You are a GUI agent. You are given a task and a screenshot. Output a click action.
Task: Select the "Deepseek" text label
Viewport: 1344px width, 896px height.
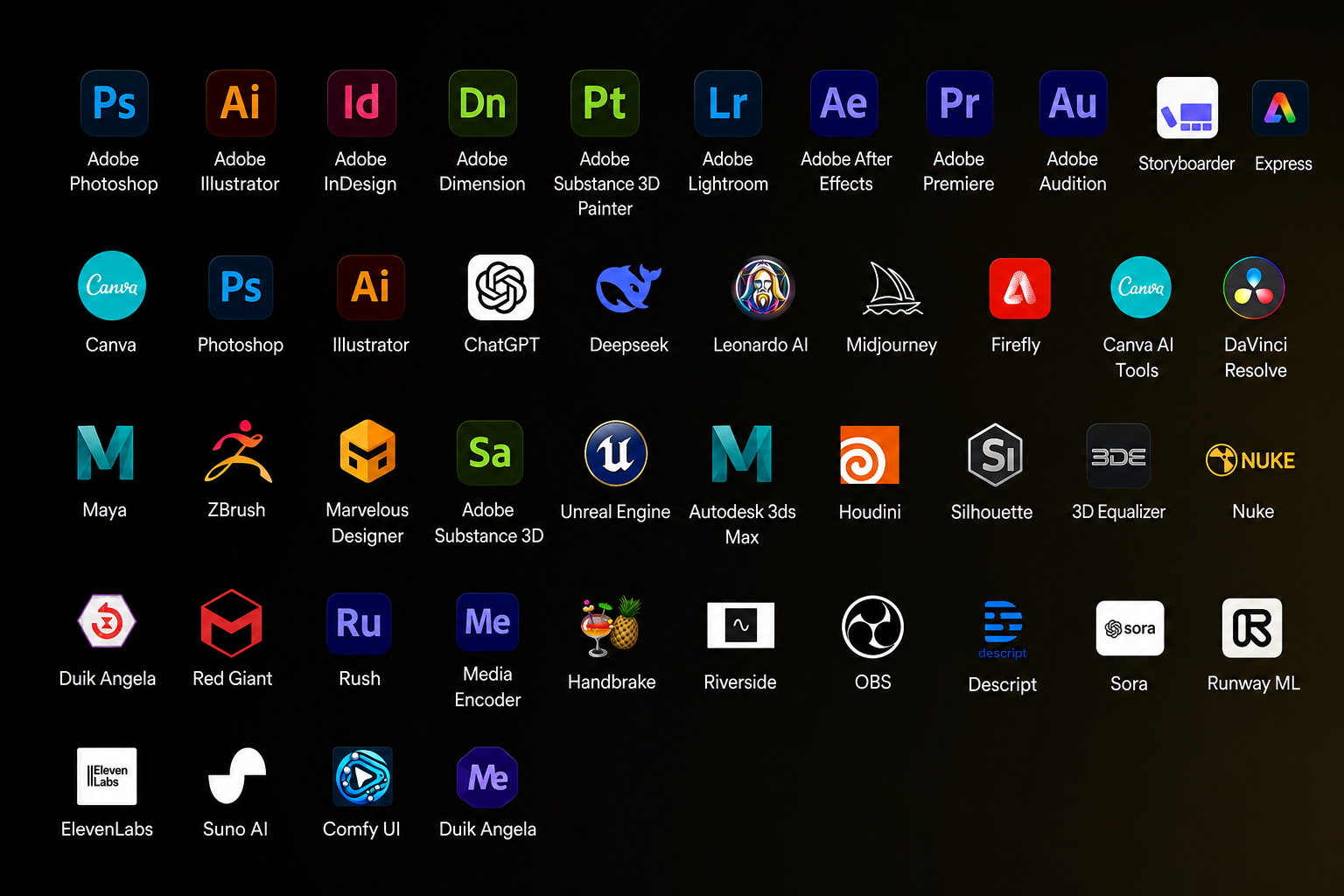[x=628, y=345]
